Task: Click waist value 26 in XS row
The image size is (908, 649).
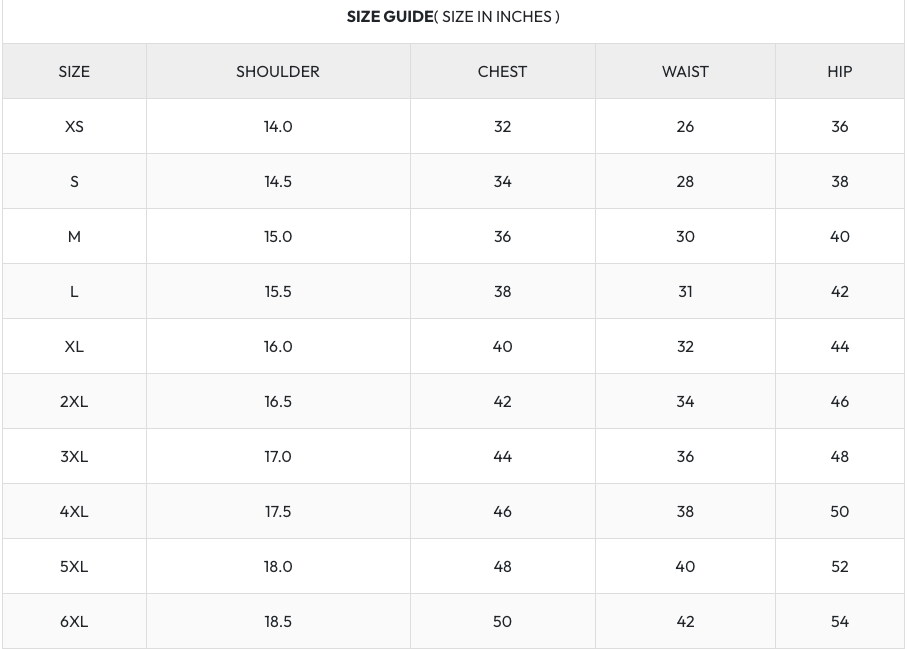Action: 685,127
